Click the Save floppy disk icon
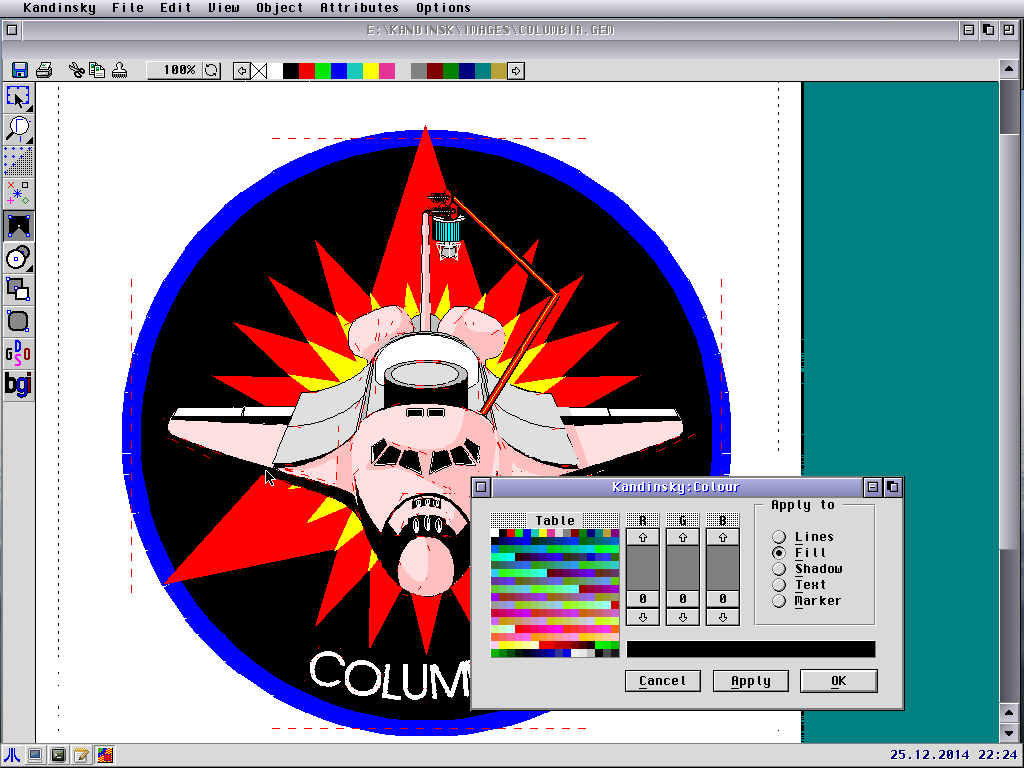Screen dimensions: 1024x768 click(20, 70)
